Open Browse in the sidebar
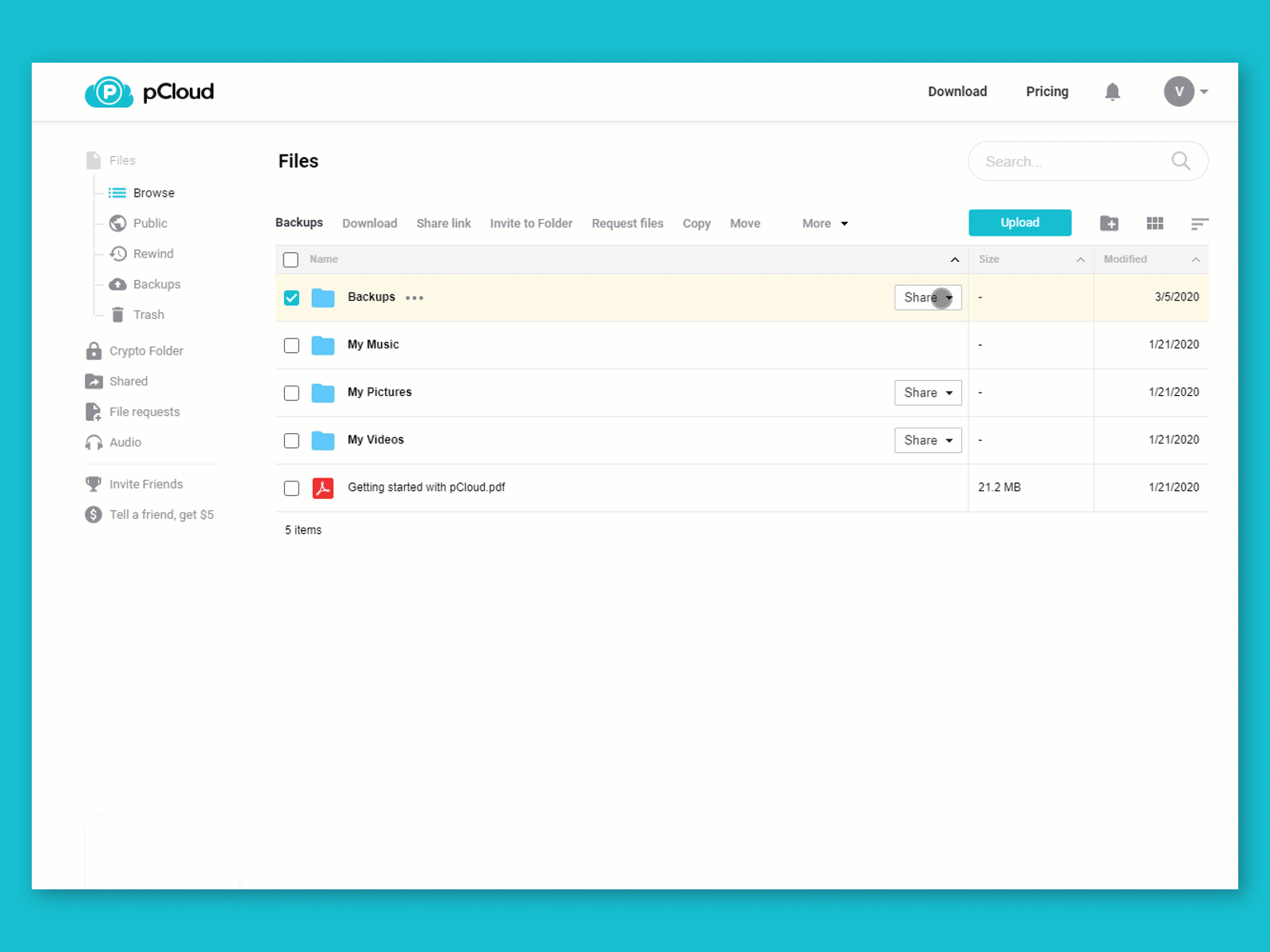This screenshot has height=952, width=1270. (x=153, y=193)
